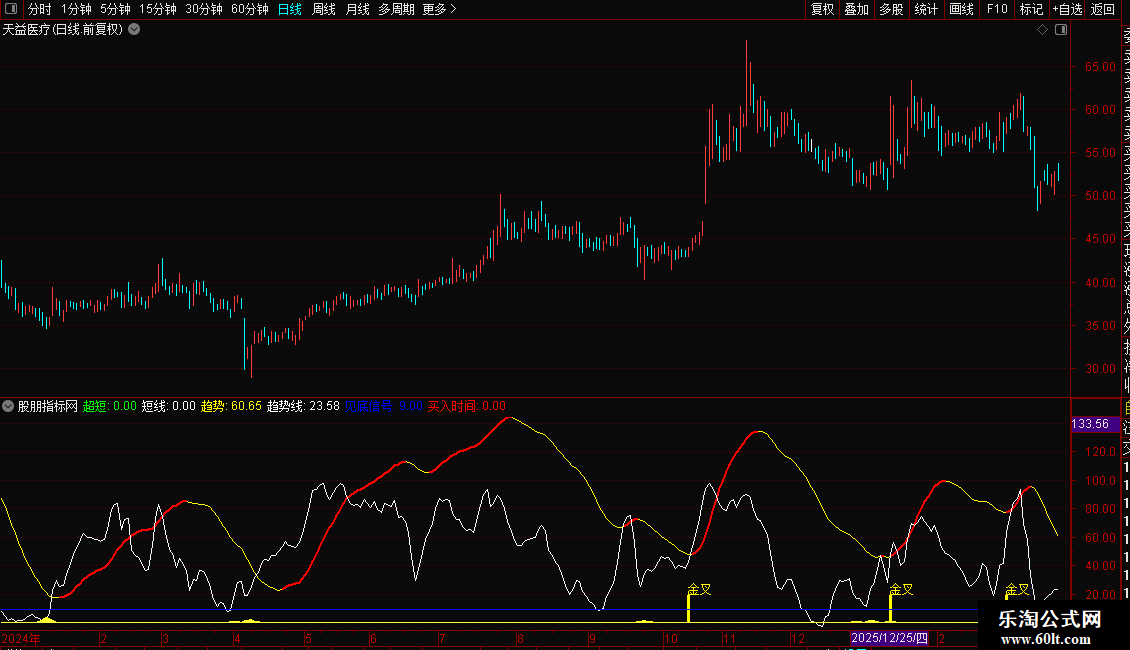Click the 叠加 overlay button

click(x=857, y=9)
